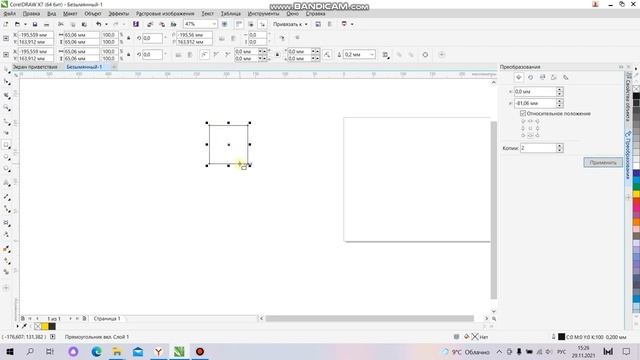Switch to the Welcome screen tab
The image size is (640, 360).
[35, 67]
